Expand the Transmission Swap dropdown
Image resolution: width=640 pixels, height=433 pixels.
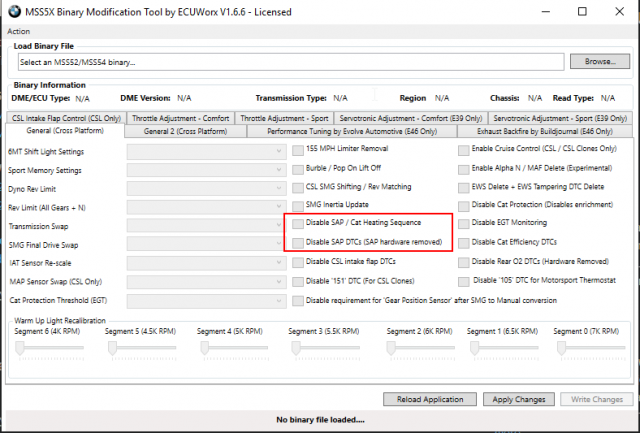tap(206, 226)
